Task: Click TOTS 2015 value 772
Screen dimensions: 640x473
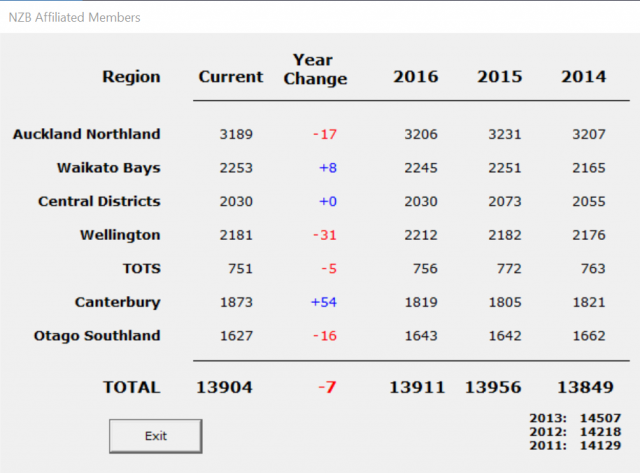Action: pyautogui.click(x=509, y=269)
